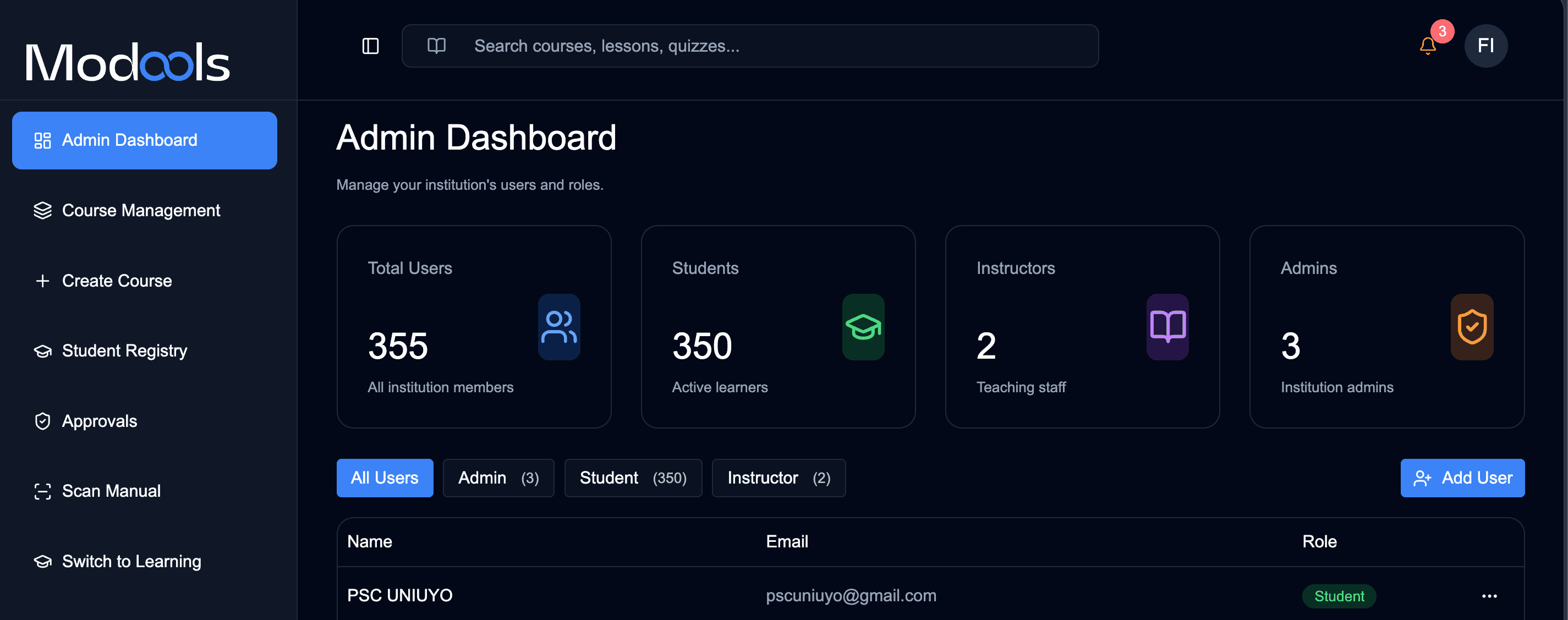Click 'Active learners' caption

[720, 388]
